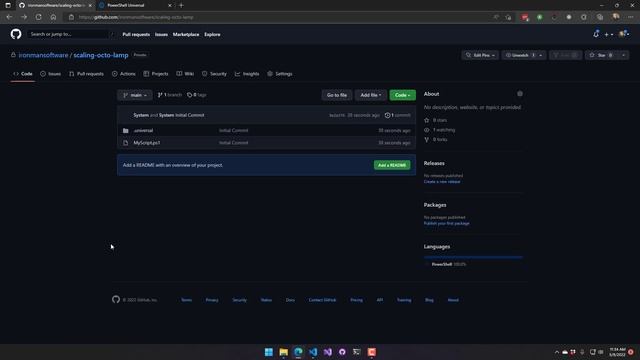640x360 pixels.
Task: View the 1 watching link
Action: (x=440, y=130)
